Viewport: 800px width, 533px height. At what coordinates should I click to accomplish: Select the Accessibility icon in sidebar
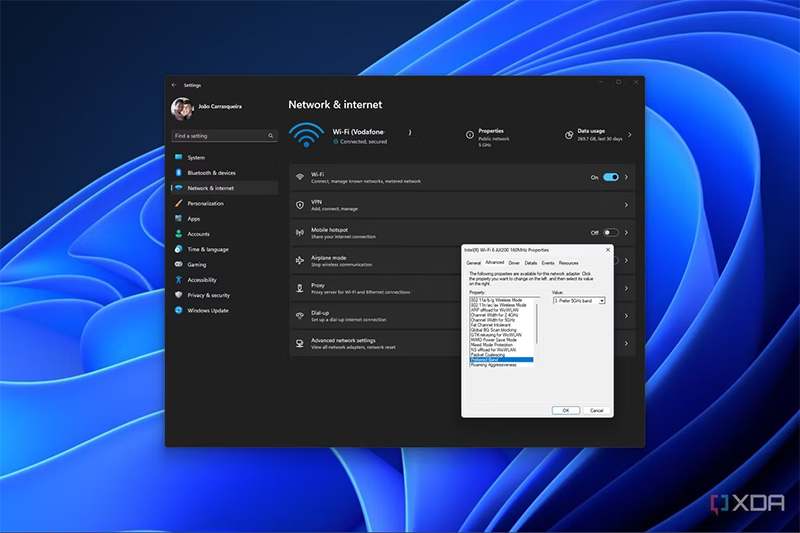coord(179,280)
